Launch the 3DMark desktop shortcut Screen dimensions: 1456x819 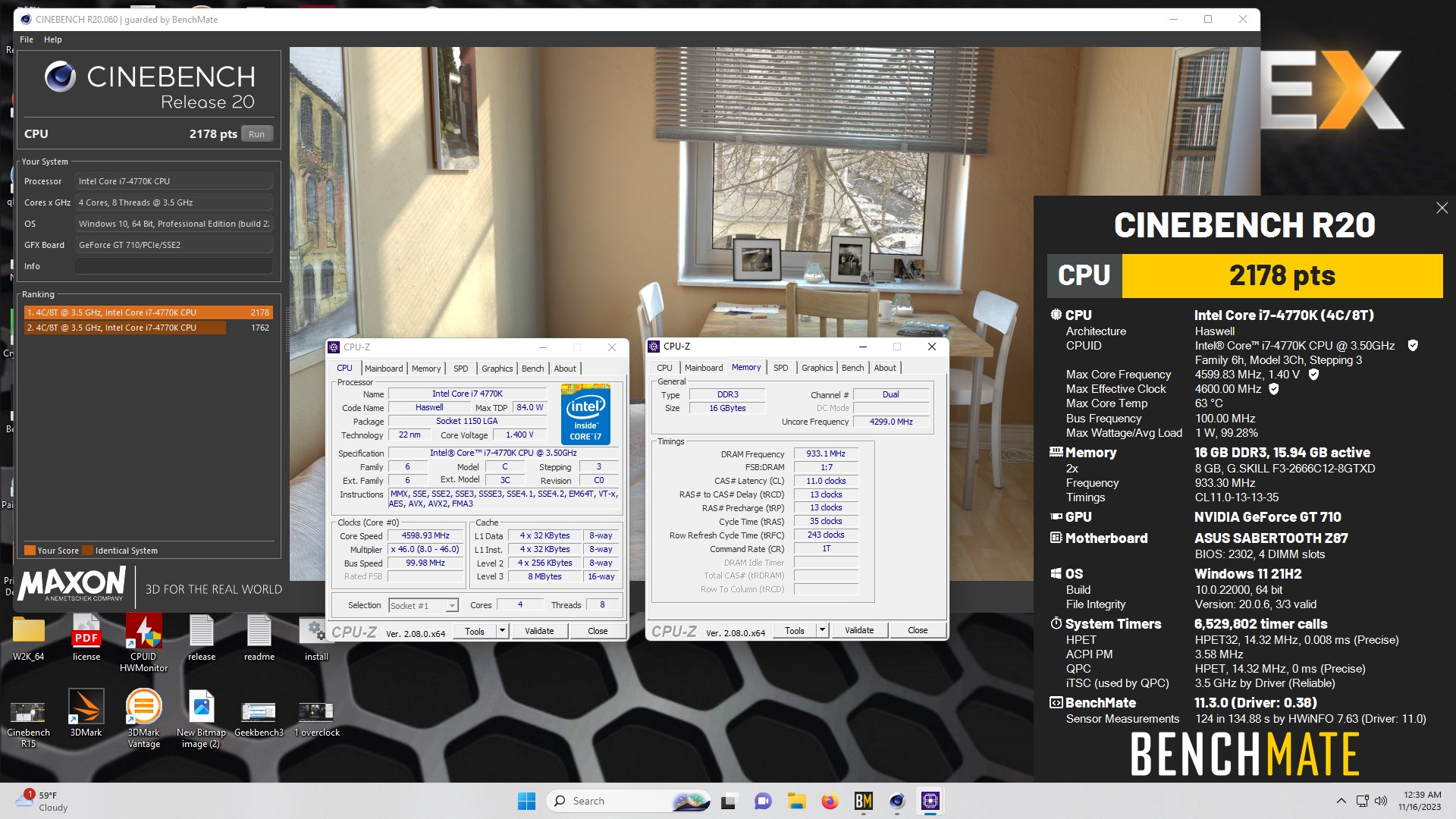[86, 713]
